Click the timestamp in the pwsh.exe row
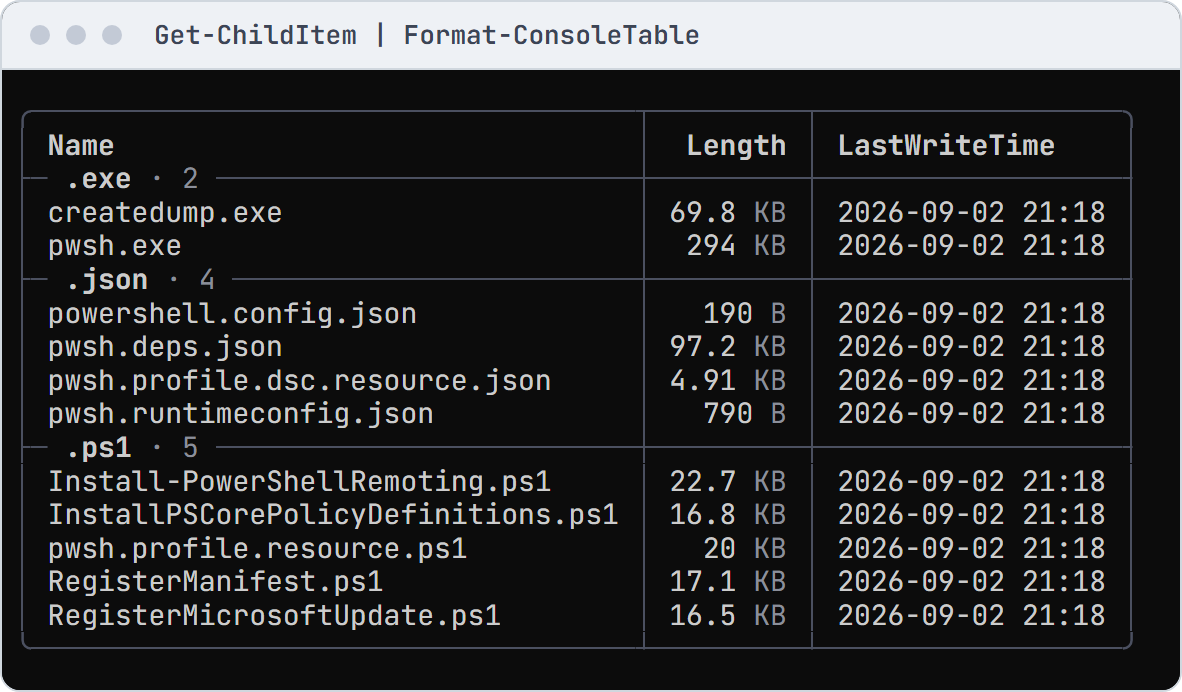This screenshot has width=1182, height=692. pos(972,246)
